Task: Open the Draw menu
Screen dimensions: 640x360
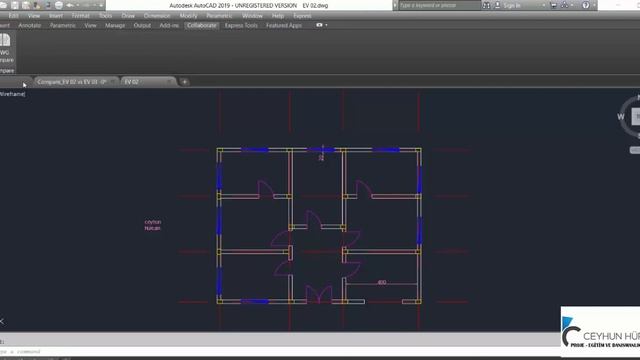Action: [x=128, y=16]
